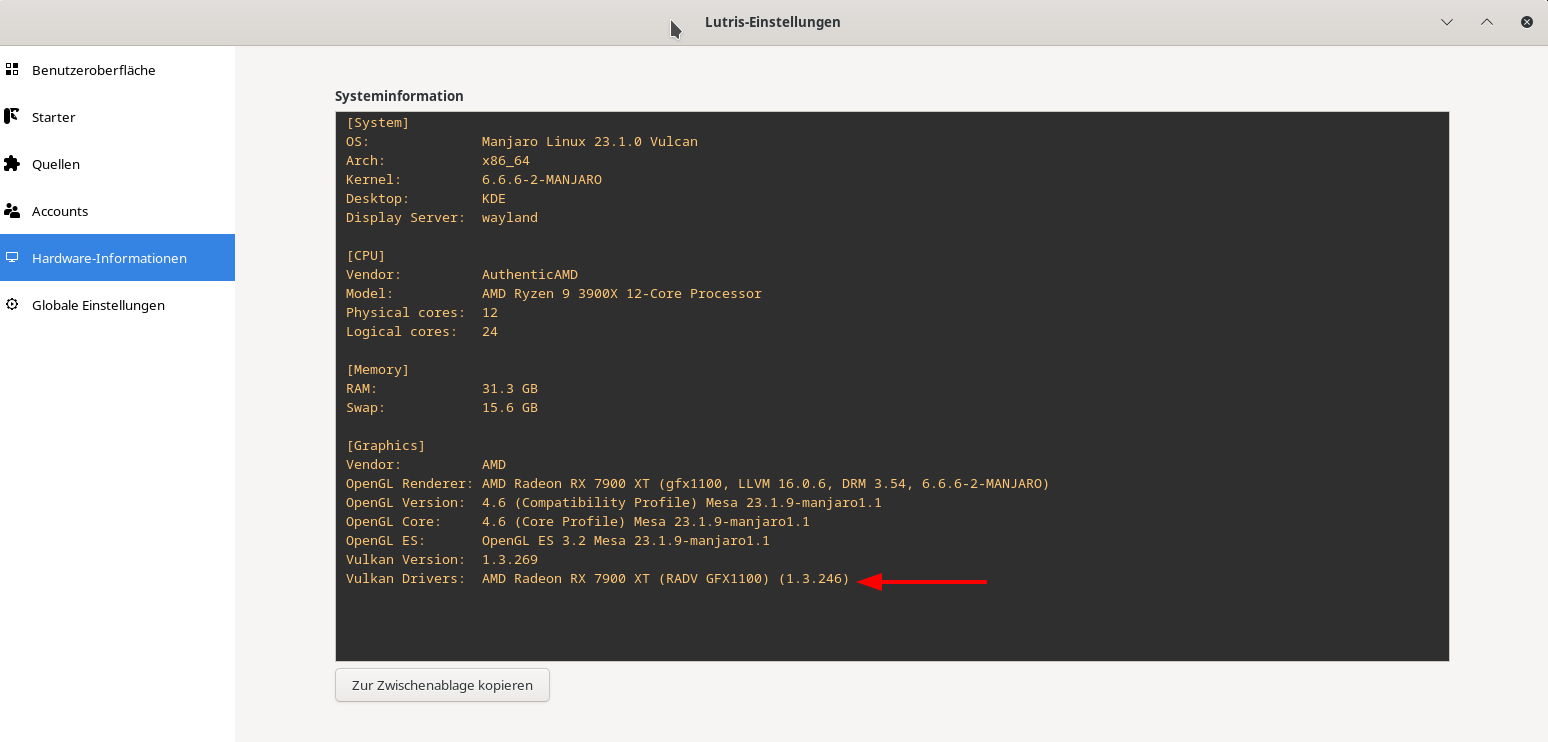
Task: Click the OpenGL Renderer line
Action: (x=698, y=483)
